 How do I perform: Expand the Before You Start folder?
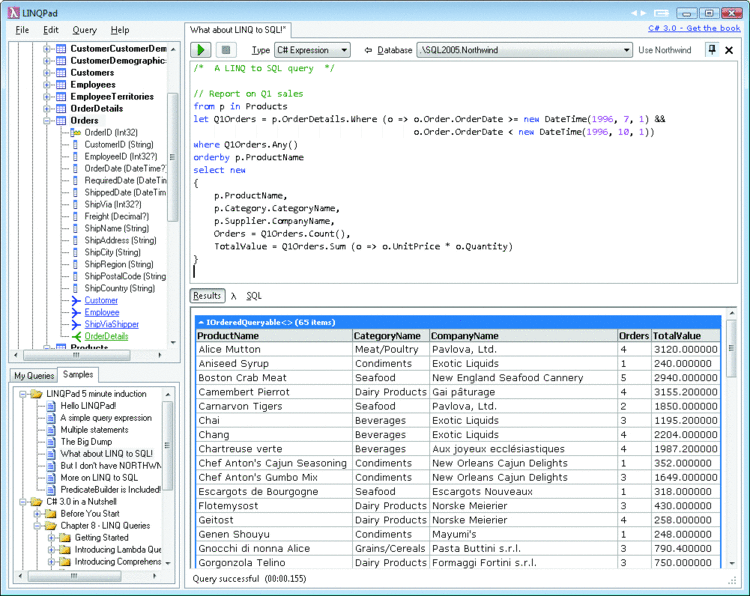37,514
